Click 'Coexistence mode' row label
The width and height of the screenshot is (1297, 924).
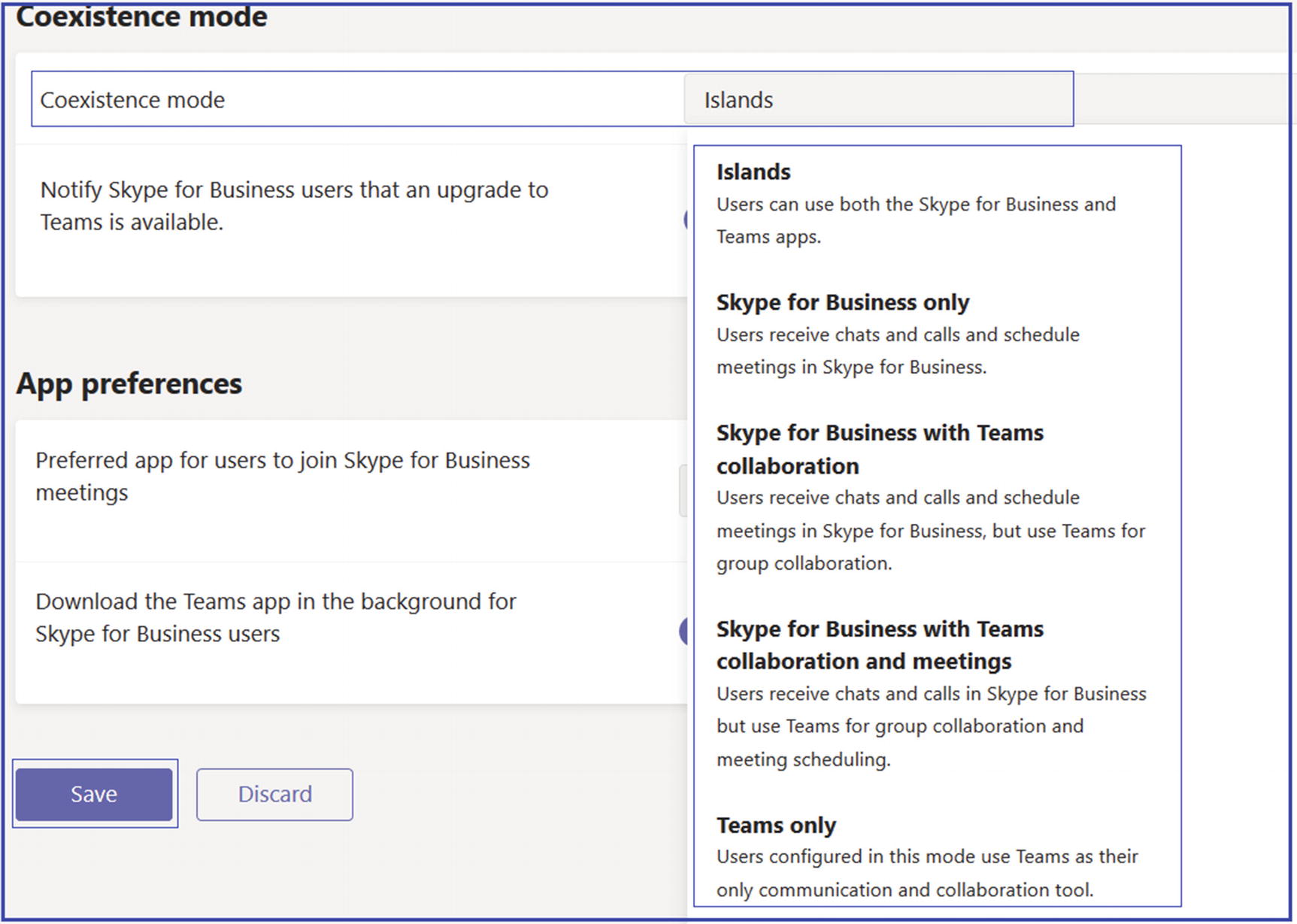132,100
